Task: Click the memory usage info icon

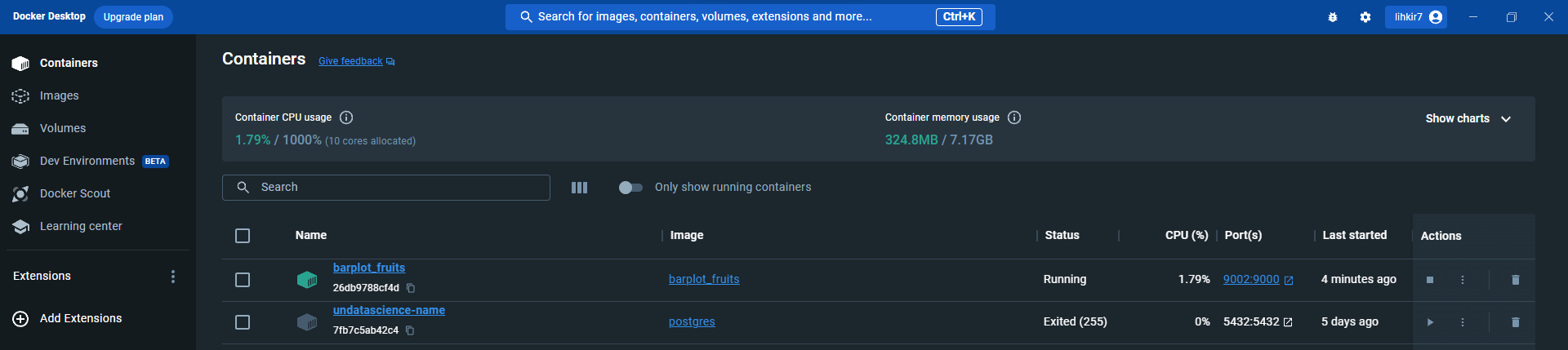Action: pyautogui.click(x=1014, y=117)
